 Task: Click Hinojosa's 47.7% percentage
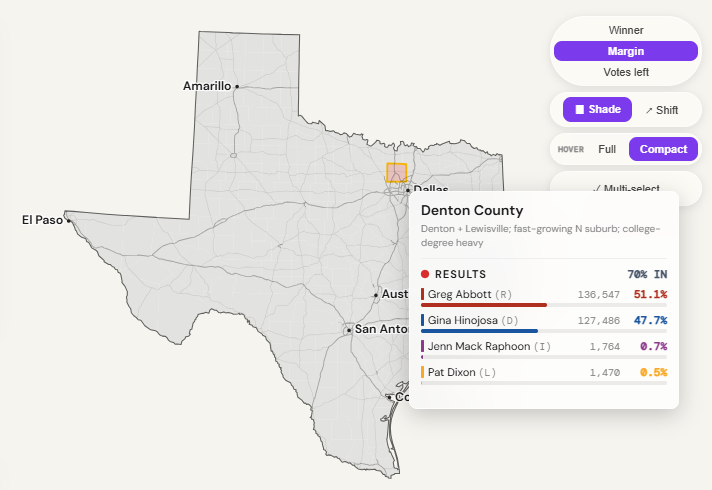[x=650, y=320]
